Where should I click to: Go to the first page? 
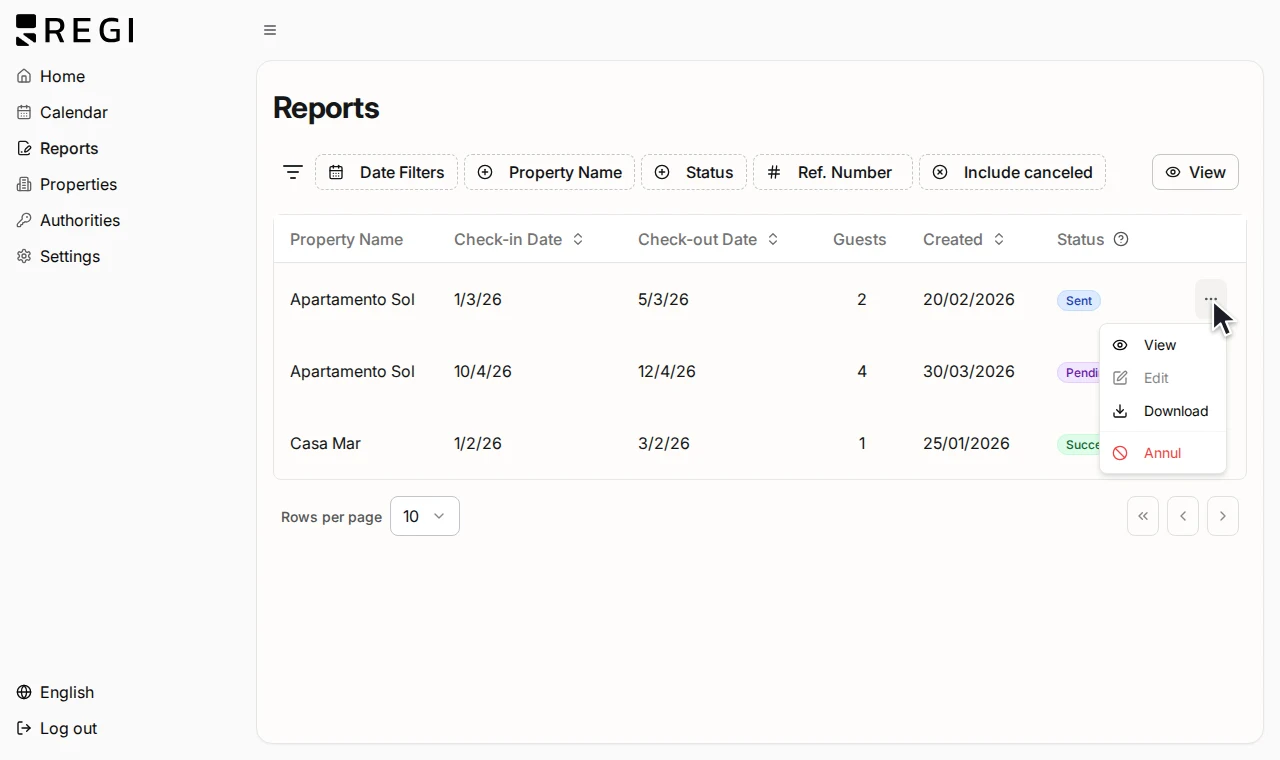(1143, 516)
